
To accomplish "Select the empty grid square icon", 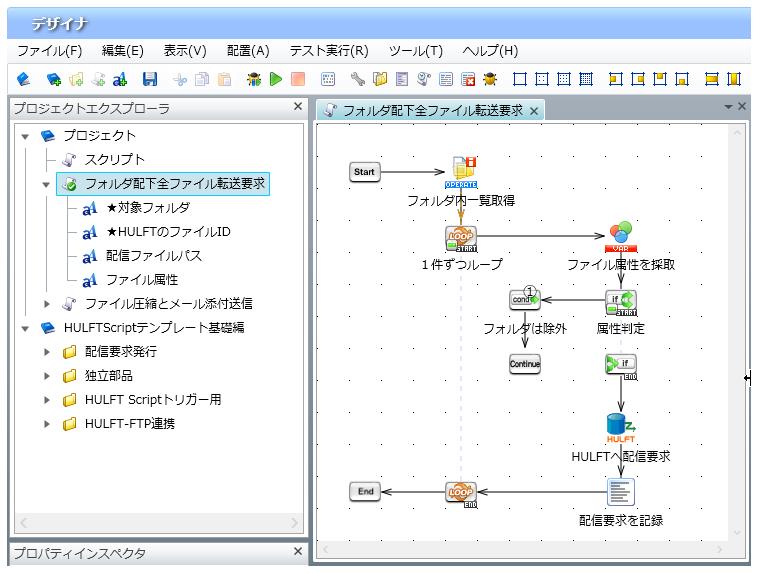I will [520, 79].
